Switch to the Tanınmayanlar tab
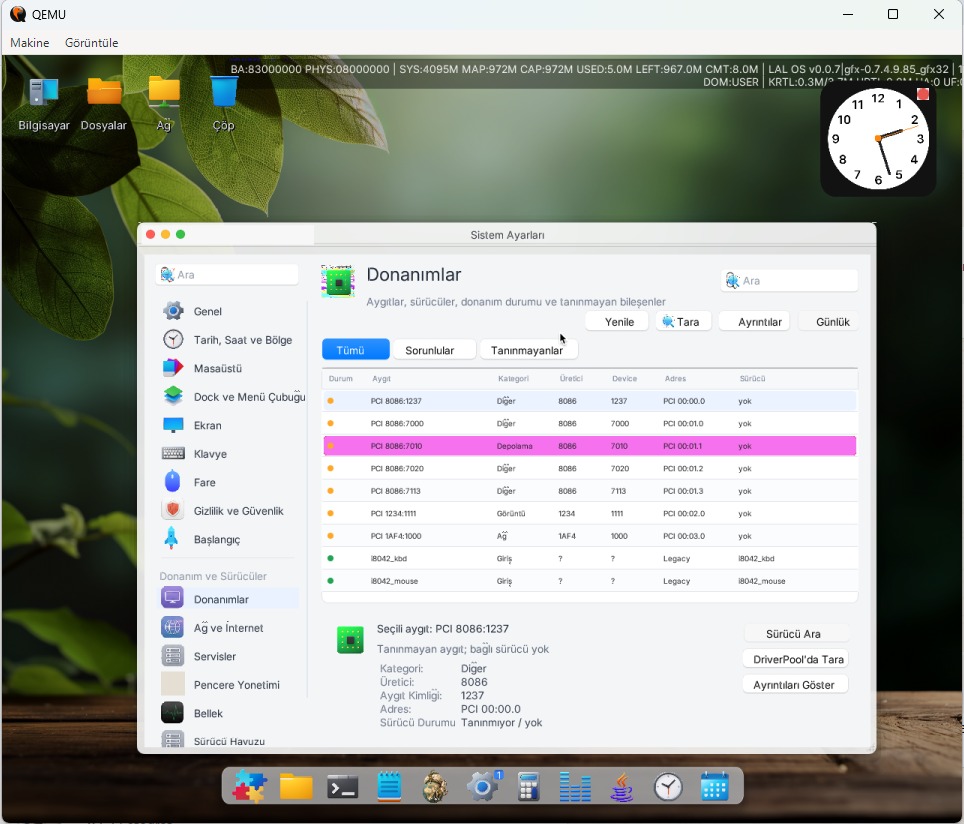The image size is (964, 824). click(529, 350)
